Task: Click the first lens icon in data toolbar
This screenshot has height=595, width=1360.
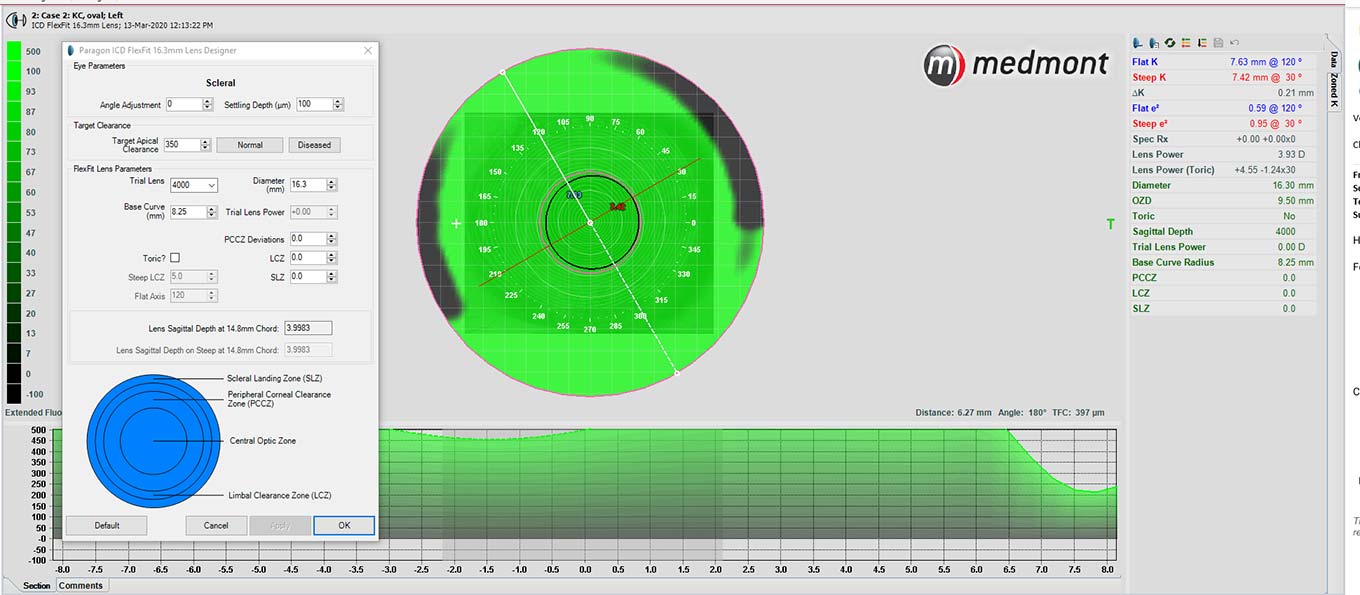Action: (1138, 43)
